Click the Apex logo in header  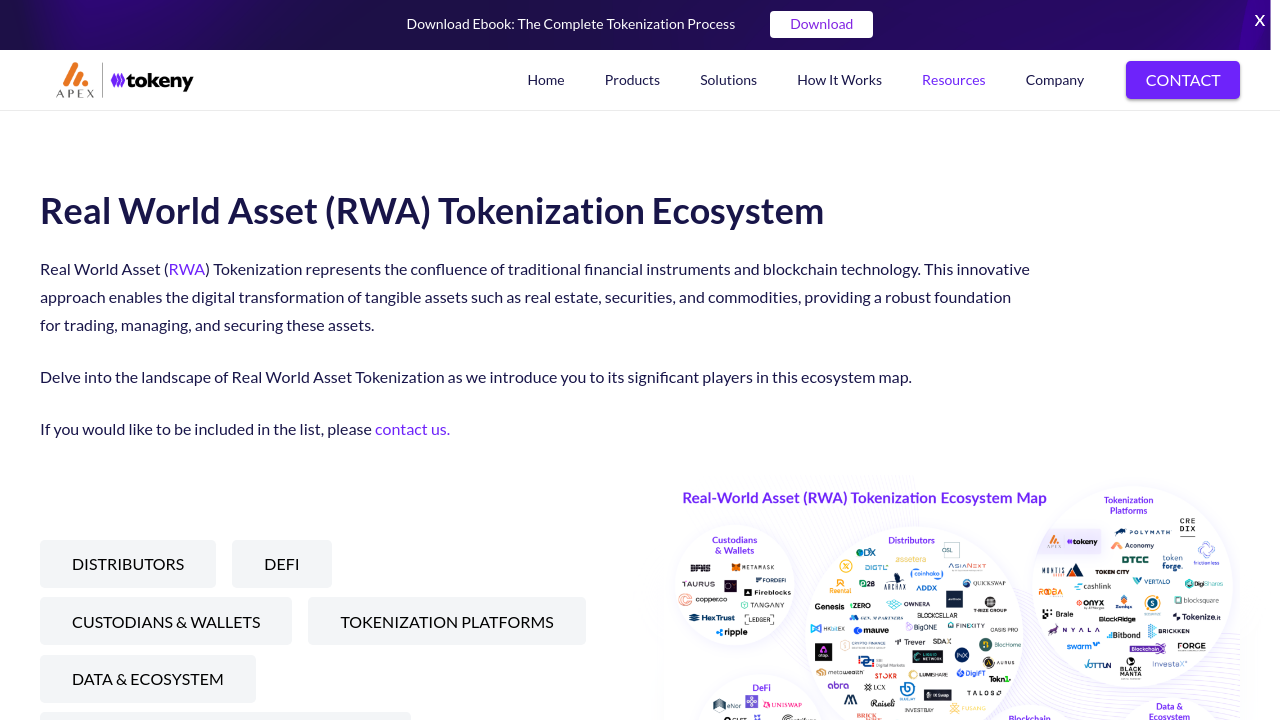point(75,80)
